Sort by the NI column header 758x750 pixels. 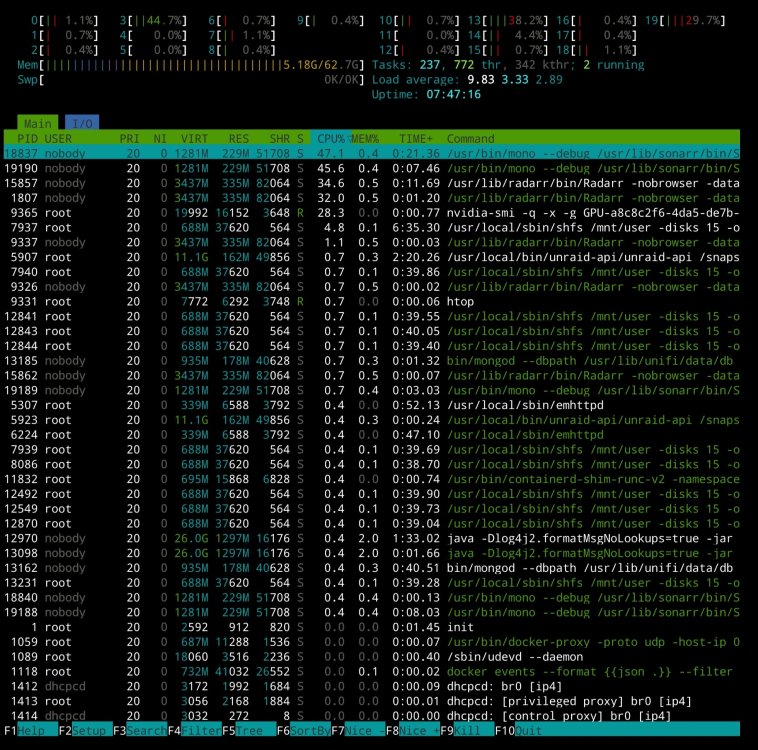(160, 138)
